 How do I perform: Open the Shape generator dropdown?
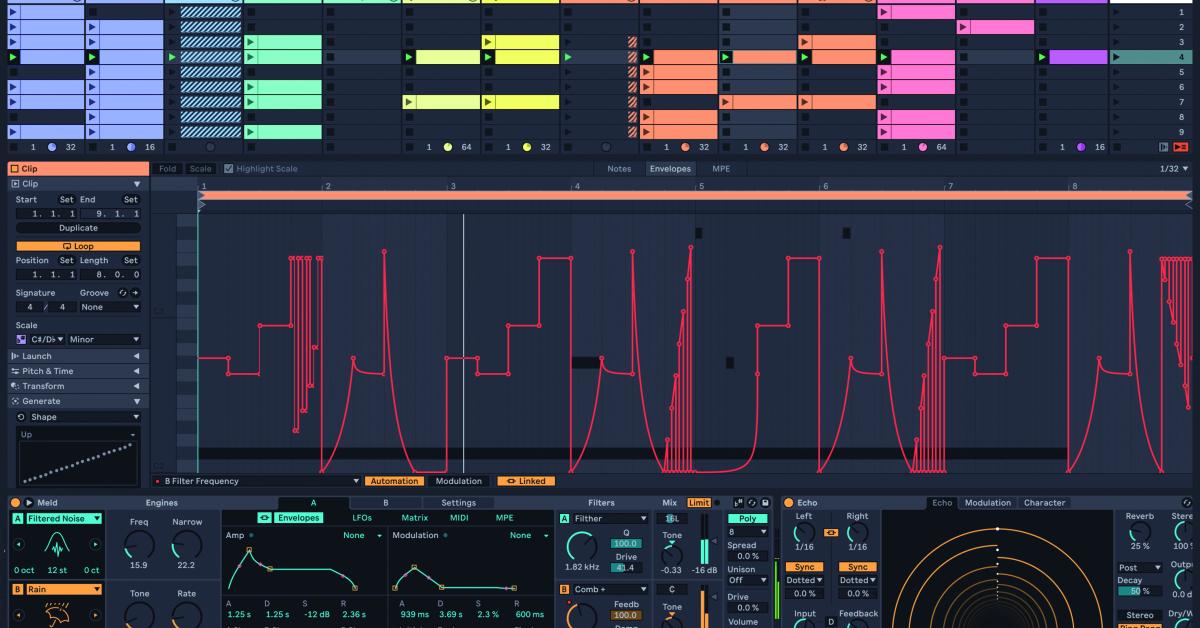(85, 417)
